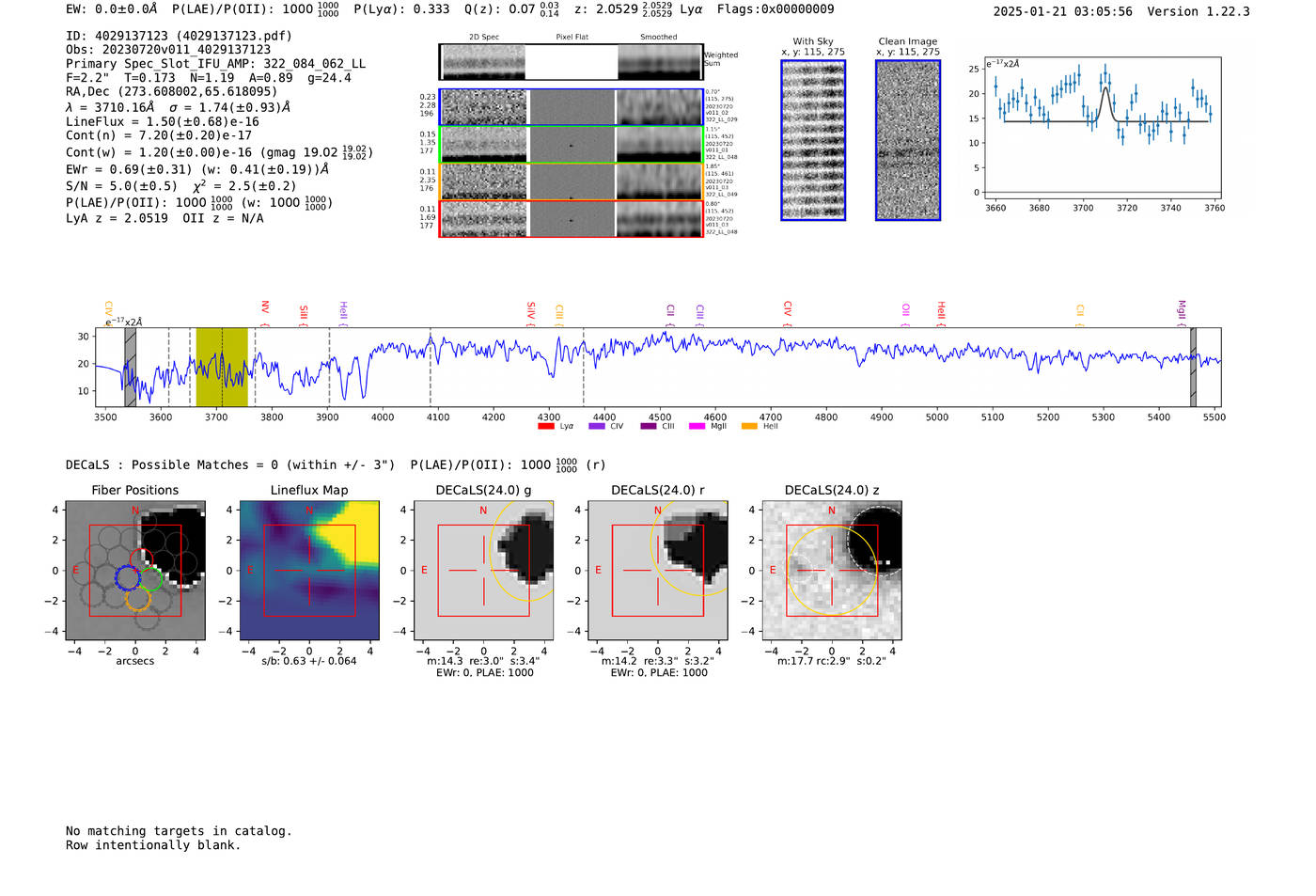Click the timestamp 2025-01-21 03:05:56
1316x896 pixels.
(1062, 11)
